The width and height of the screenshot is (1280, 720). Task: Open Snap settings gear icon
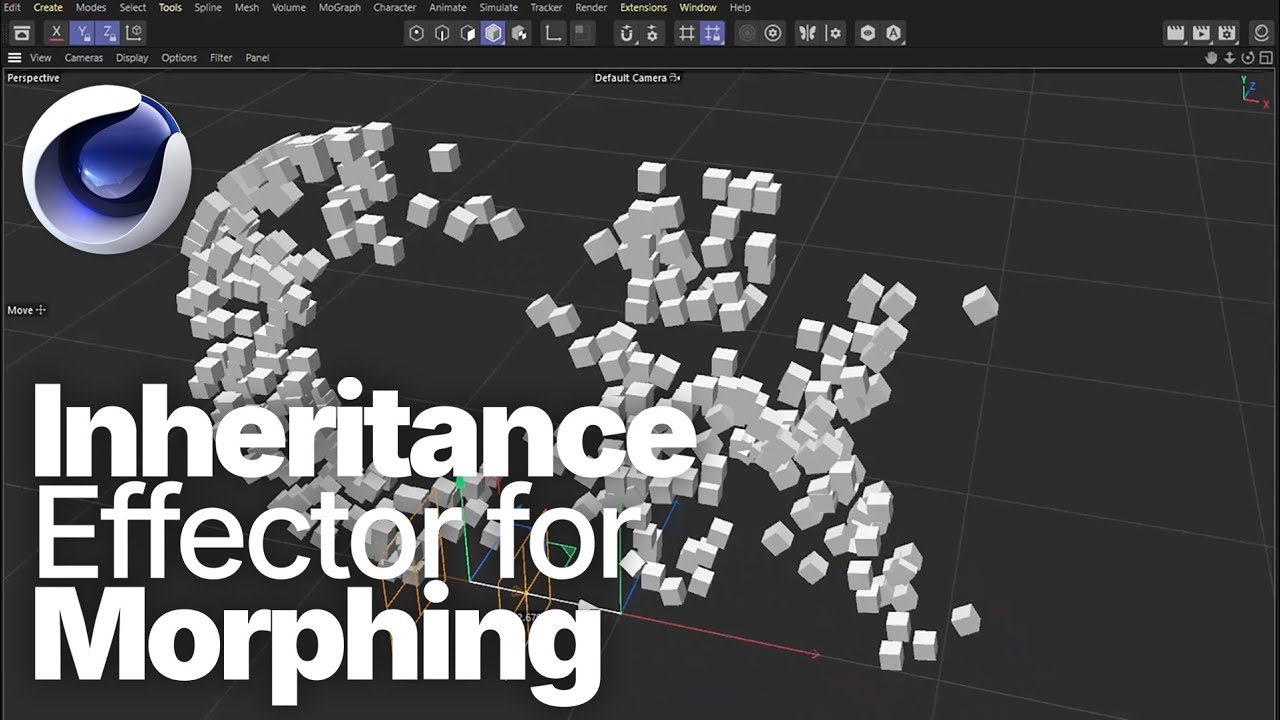pyautogui.click(x=653, y=33)
